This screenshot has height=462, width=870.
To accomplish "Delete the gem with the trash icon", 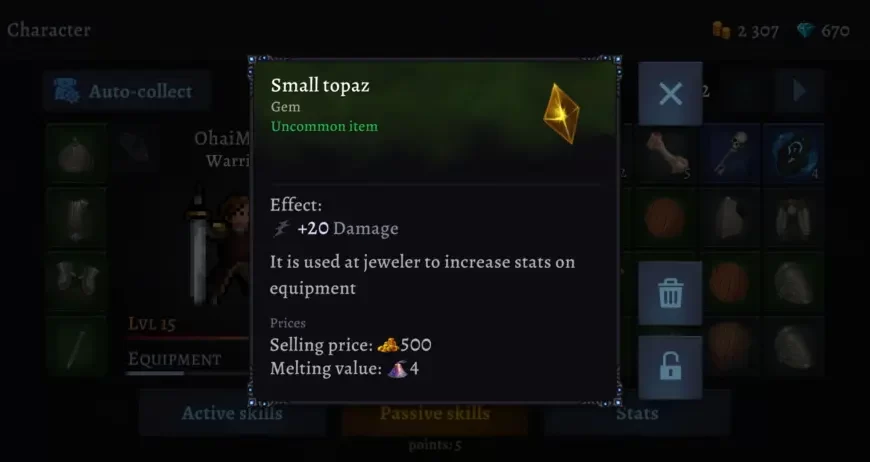I will (670, 293).
